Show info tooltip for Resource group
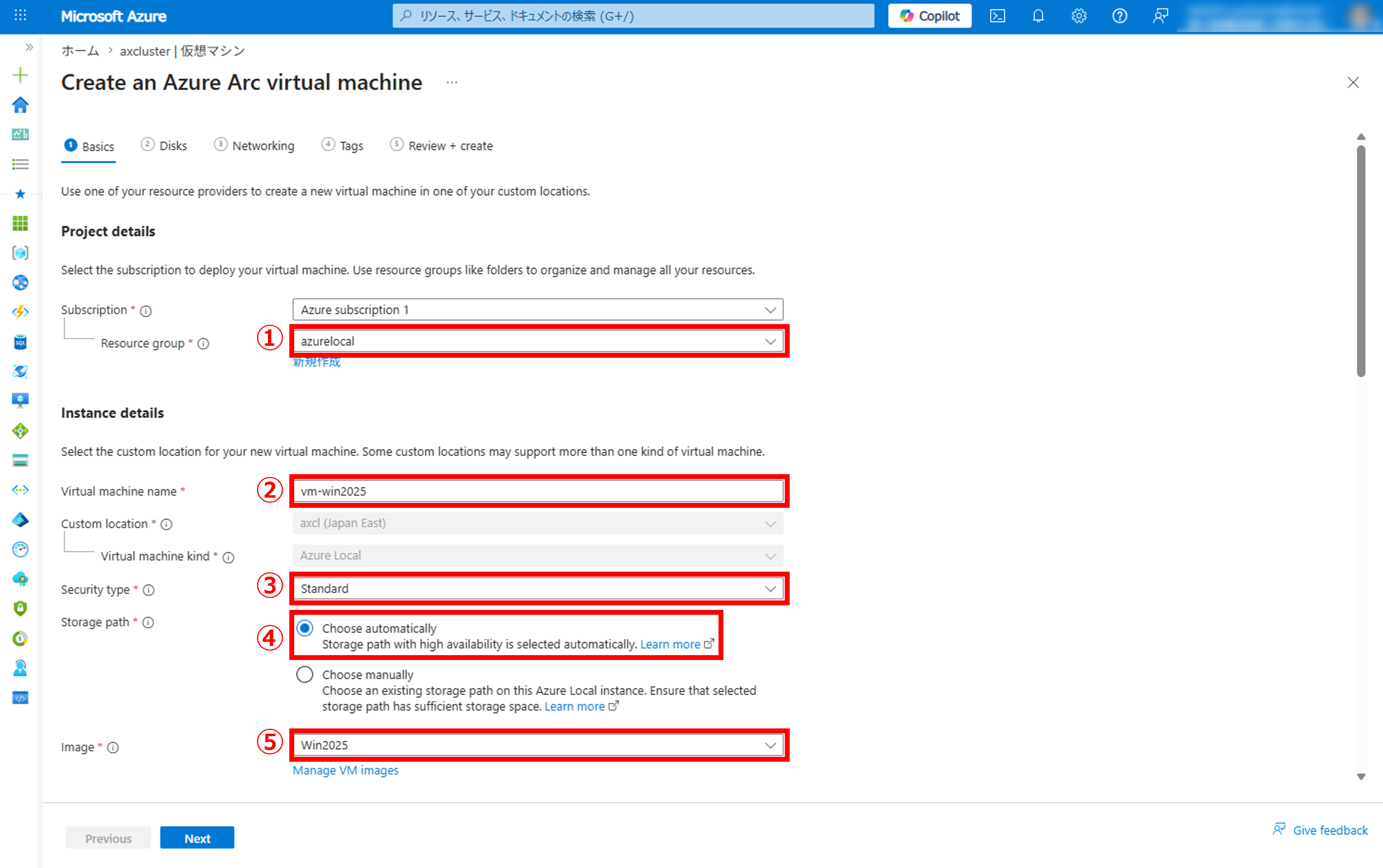The width and height of the screenshot is (1383, 868). tap(203, 344)
